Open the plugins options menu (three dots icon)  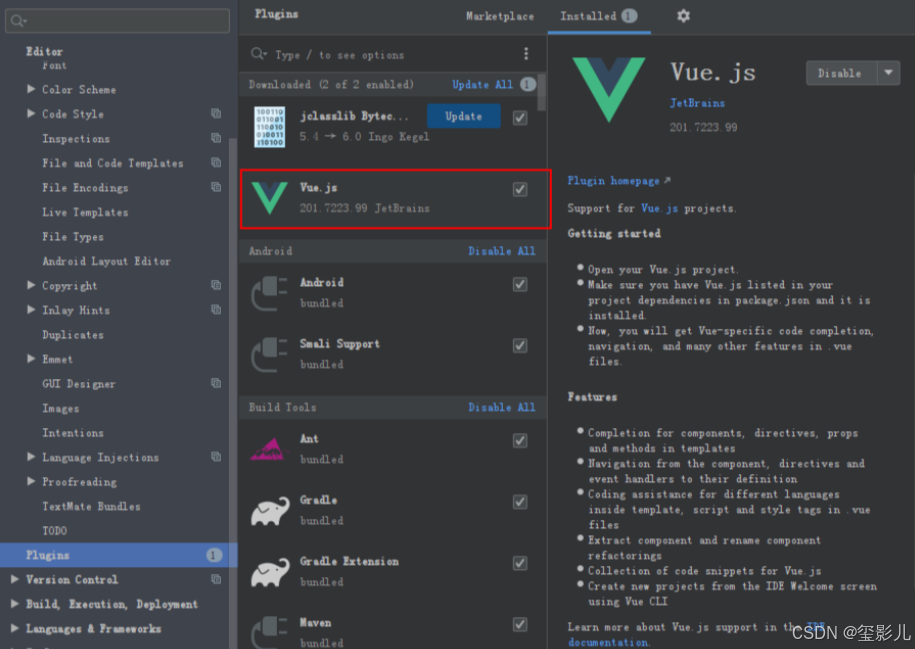tap(525, 54)
